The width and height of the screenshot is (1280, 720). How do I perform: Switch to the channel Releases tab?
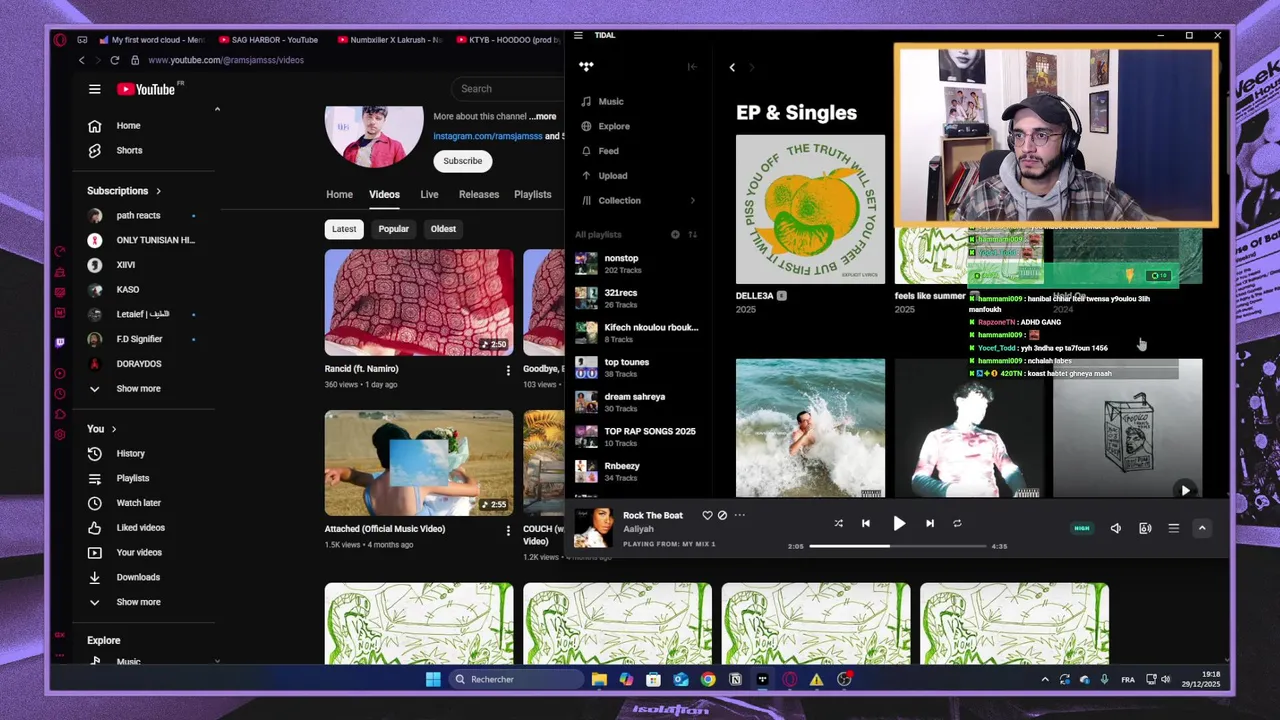click(478, 194)
